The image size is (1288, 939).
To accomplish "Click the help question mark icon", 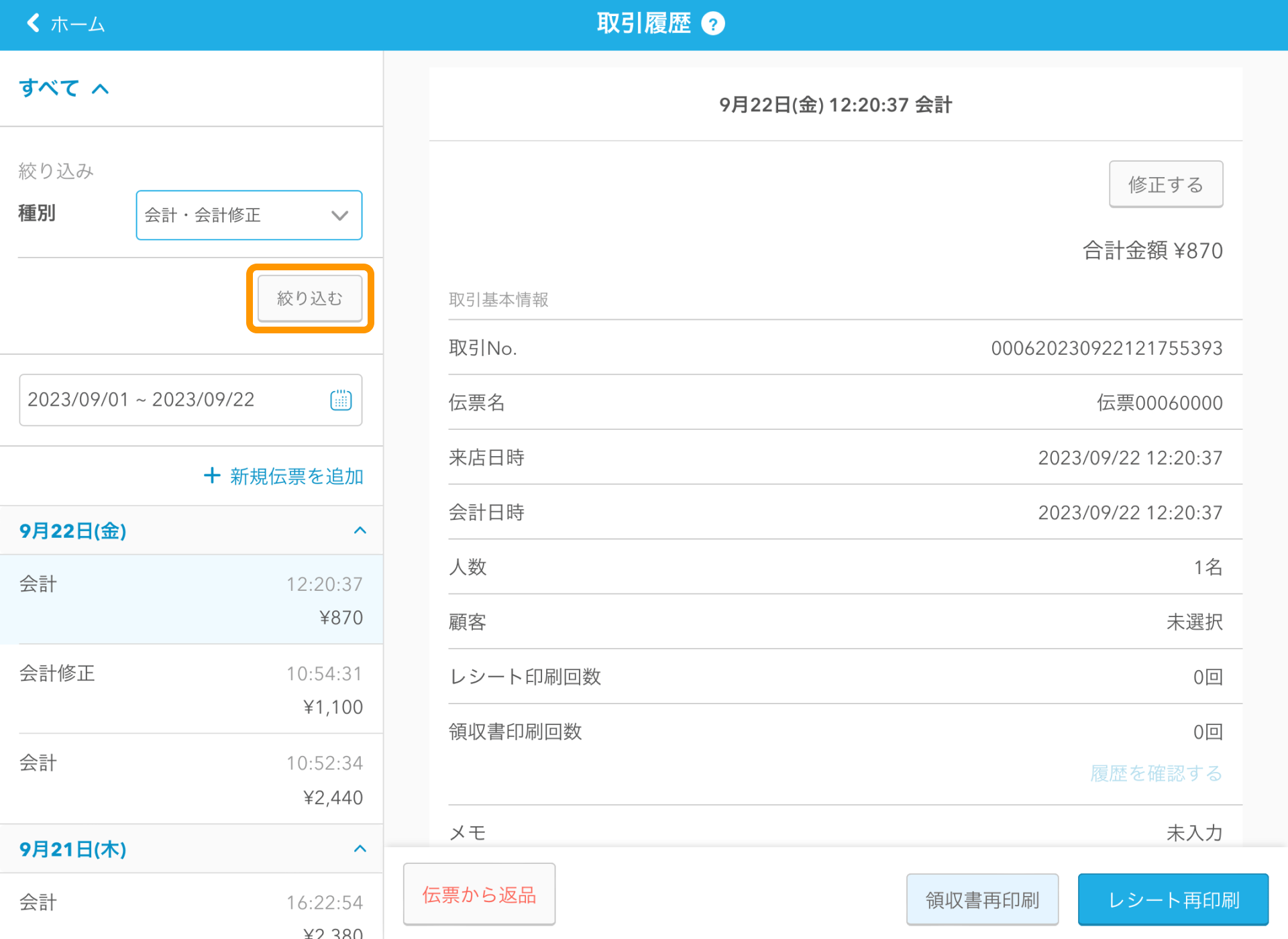I will (x=712, y=24).
